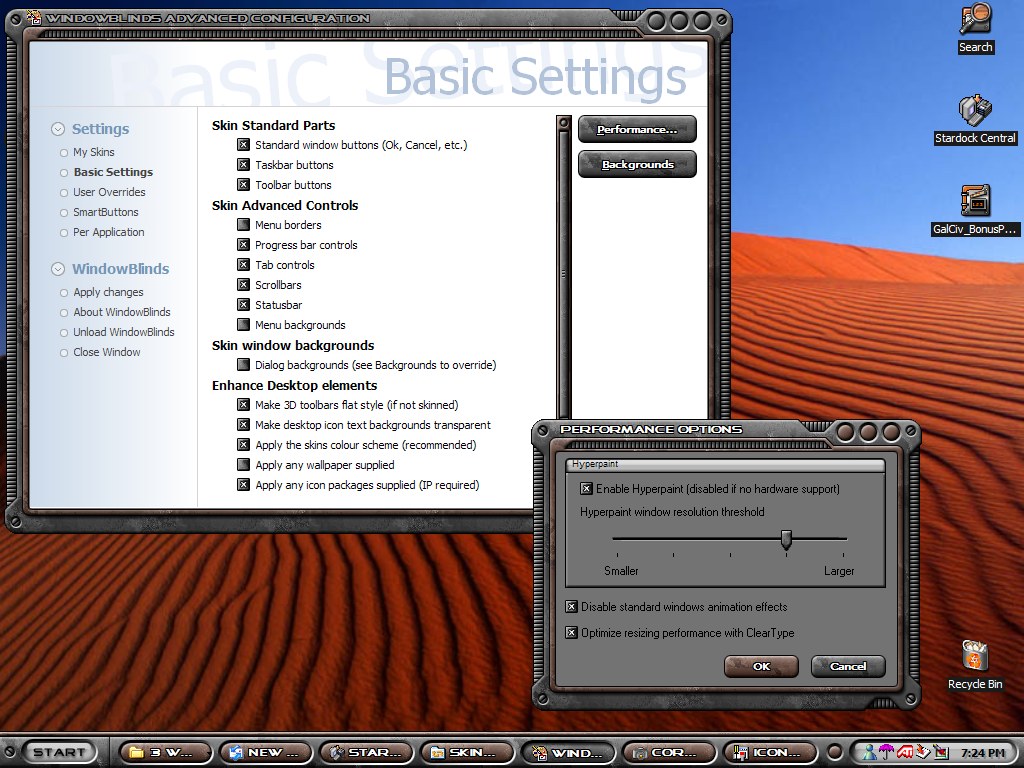Screen dimensions: 1024x768
Task: Click the scrollbar up arrow in settings list
Action: tap(564, 123)
